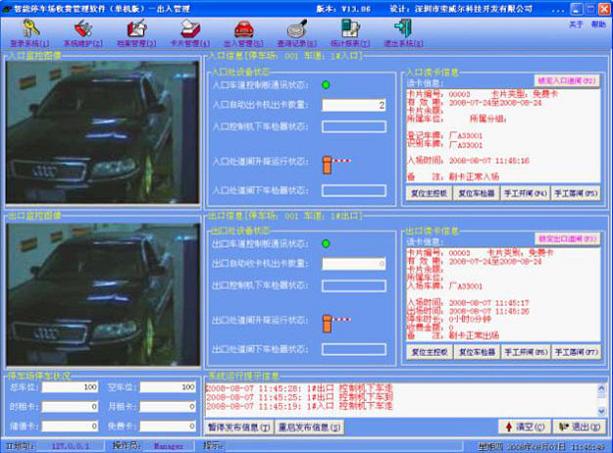
Task: Click the 暂停发布信息 pause publishing button
Action: pyautogui.click(x=238, y=426)
